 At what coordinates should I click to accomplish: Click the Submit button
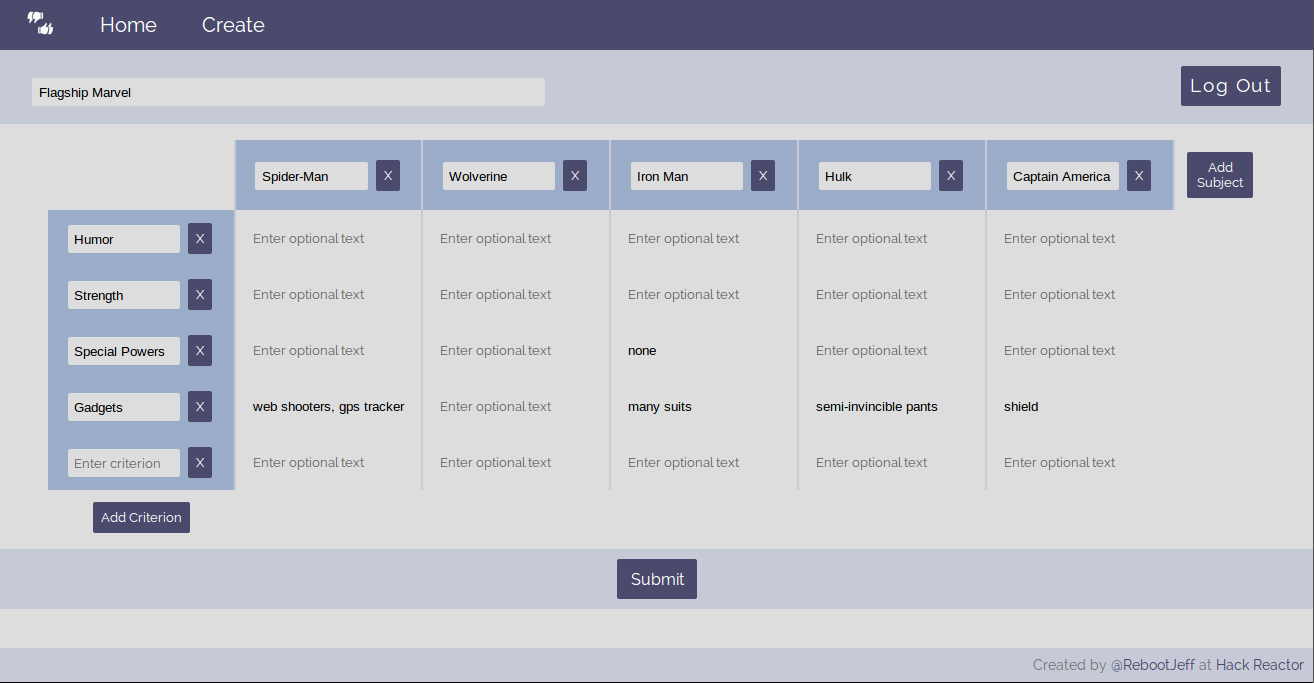click(657, 579)
